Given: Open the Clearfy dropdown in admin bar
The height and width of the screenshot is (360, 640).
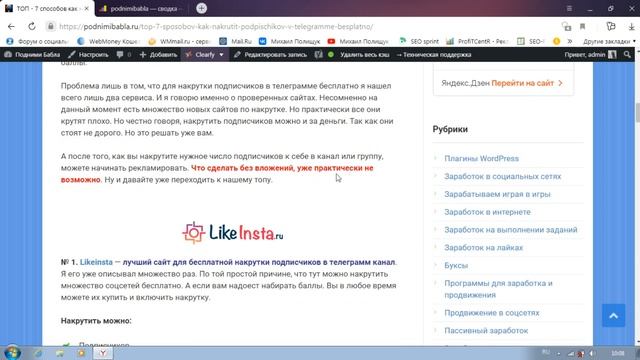Looking at the screenshot, I should coord(204,54).
